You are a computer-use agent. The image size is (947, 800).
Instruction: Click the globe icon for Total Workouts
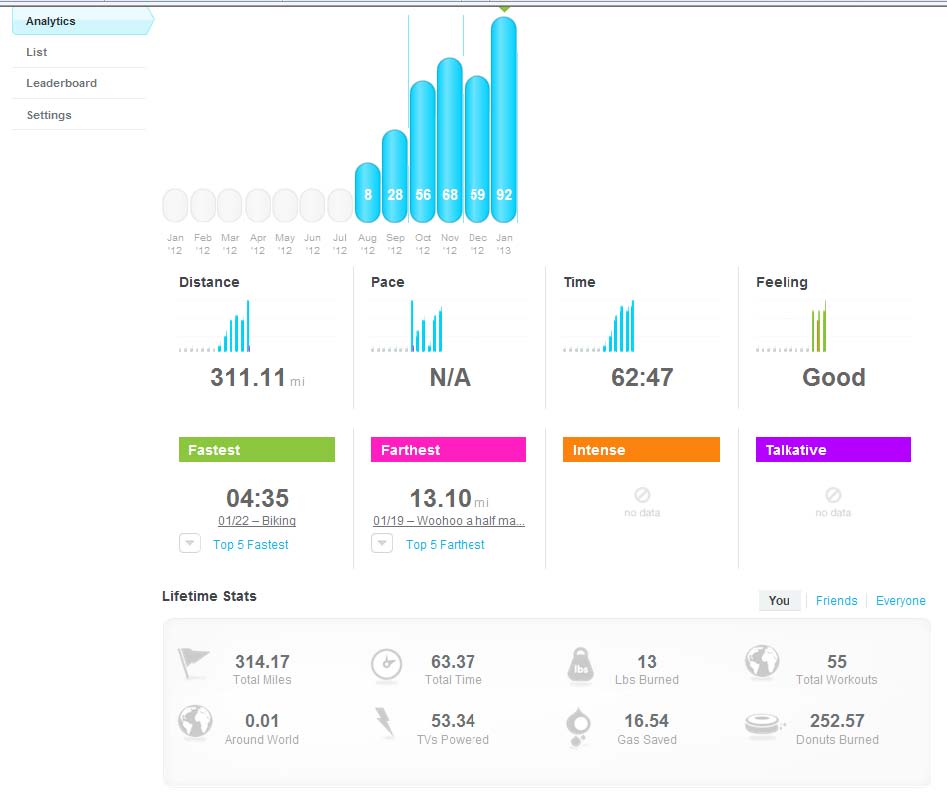pyautogui.click(x=762, y=662)
